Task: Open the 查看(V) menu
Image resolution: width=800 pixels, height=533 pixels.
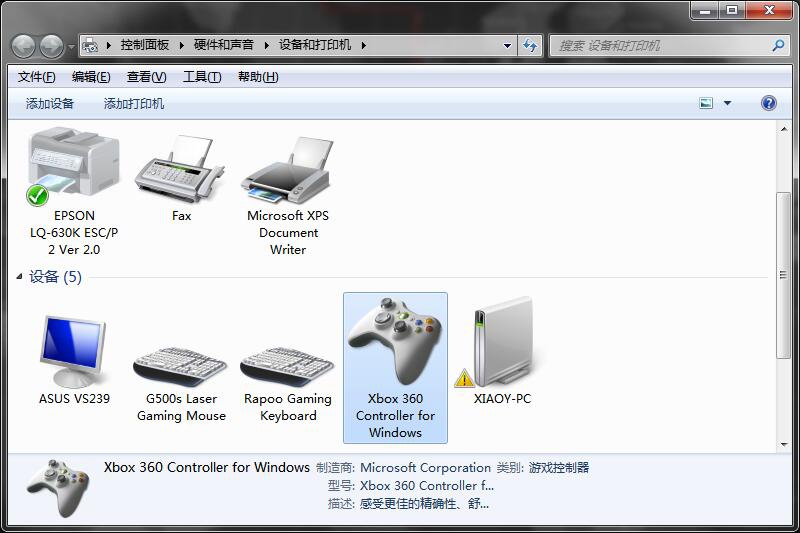Action: point(146,77)
